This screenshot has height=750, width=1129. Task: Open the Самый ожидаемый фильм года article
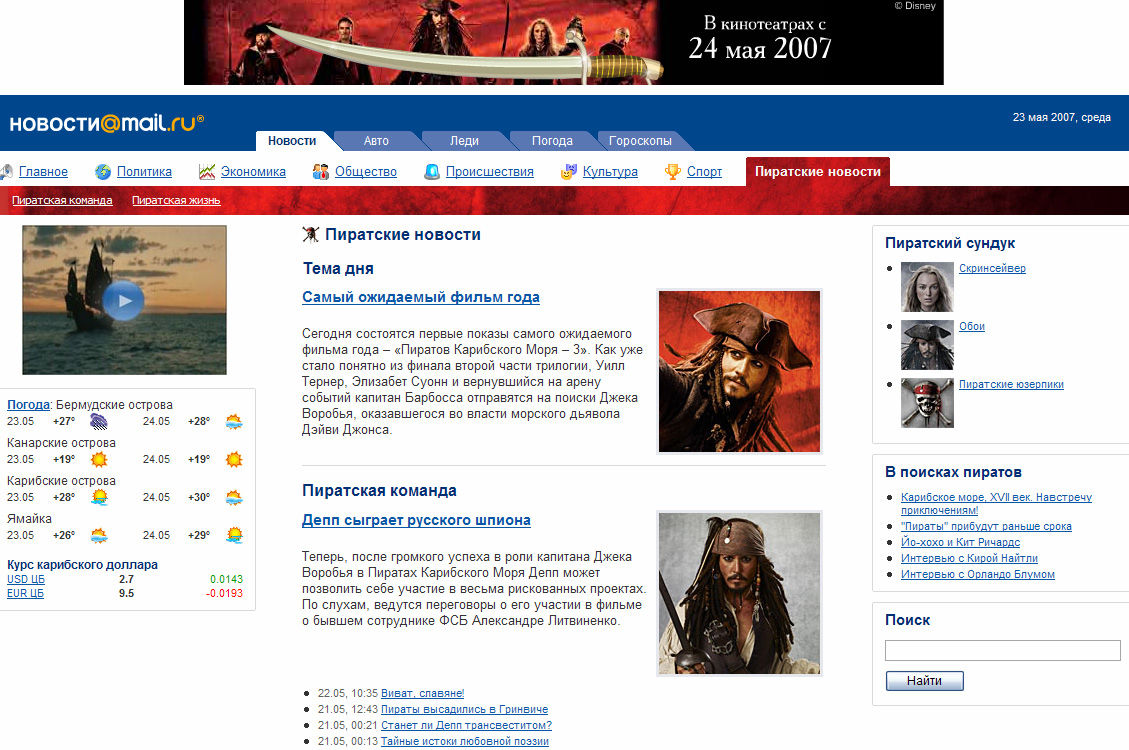[421, 297]
